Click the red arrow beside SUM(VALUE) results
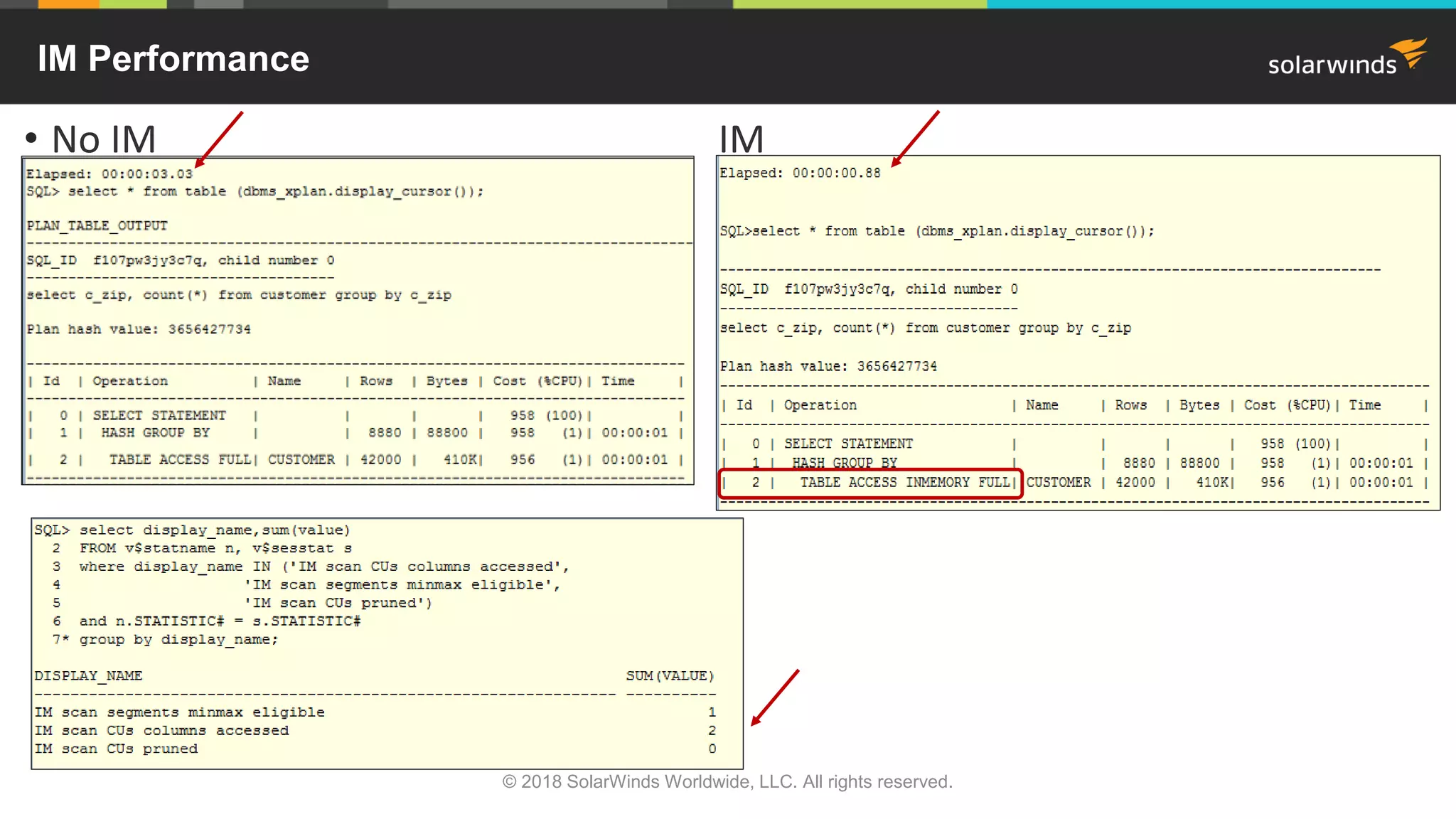Screen dimensions: 1456x819 [x=776, y=697]
